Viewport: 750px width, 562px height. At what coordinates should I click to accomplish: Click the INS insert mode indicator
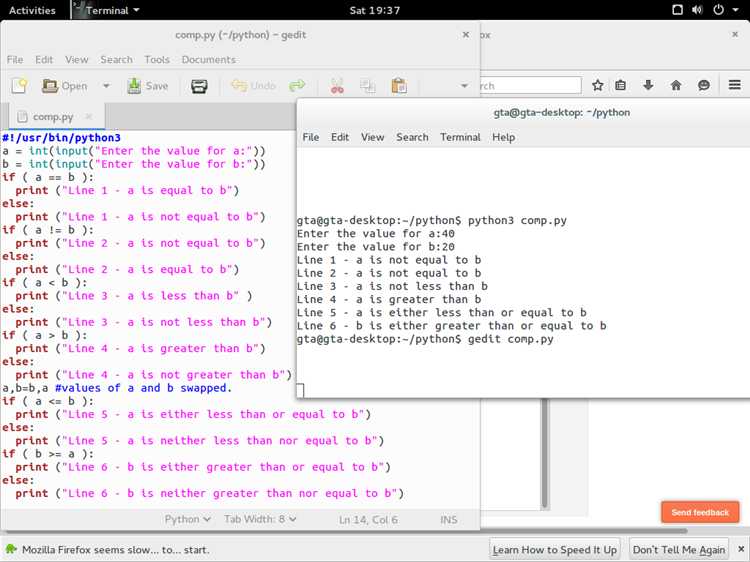(449, 520)
